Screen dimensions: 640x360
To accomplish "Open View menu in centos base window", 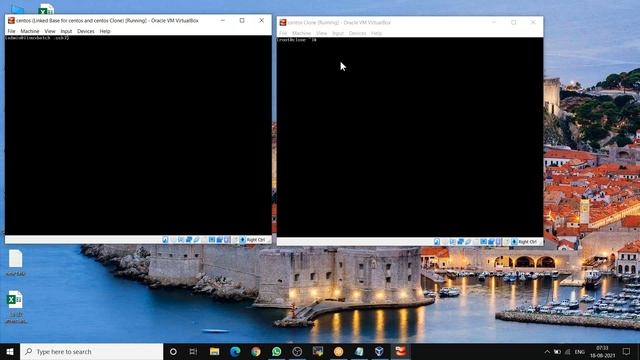I will 50,31.
